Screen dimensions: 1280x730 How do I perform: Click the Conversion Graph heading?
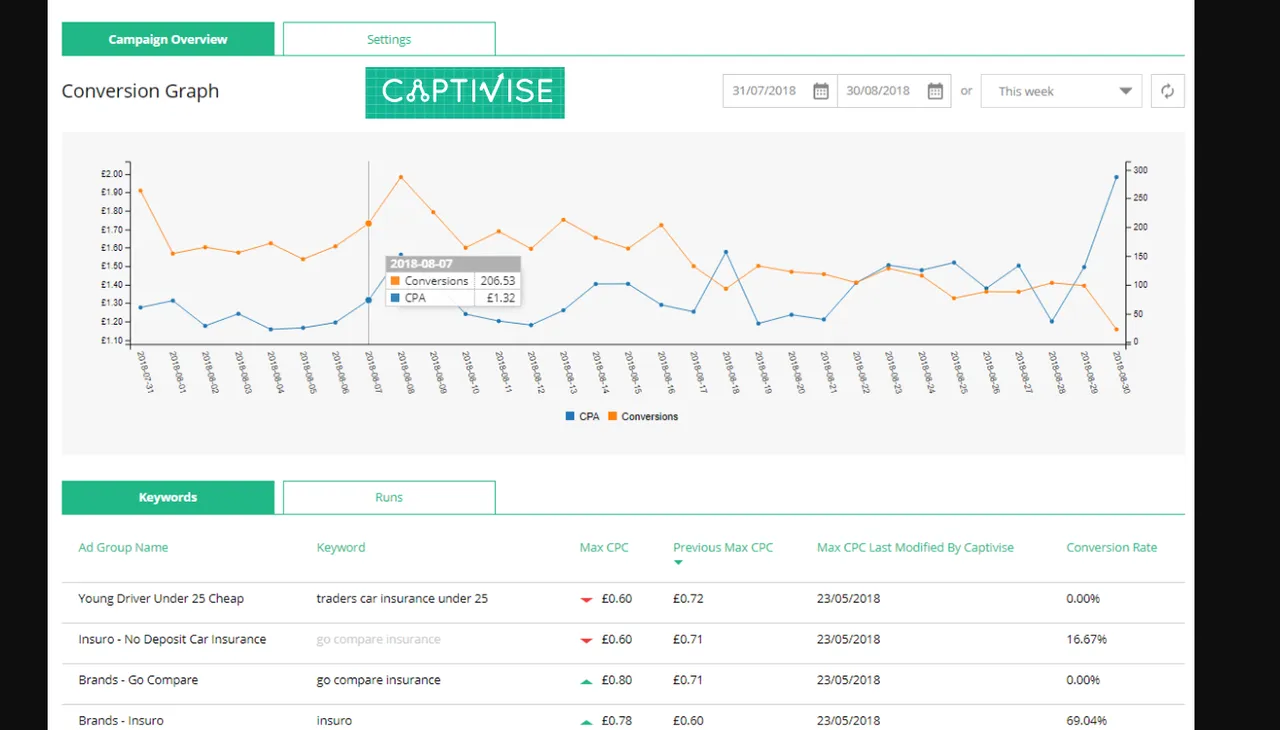pyautogui.click(x=140, y=91)
